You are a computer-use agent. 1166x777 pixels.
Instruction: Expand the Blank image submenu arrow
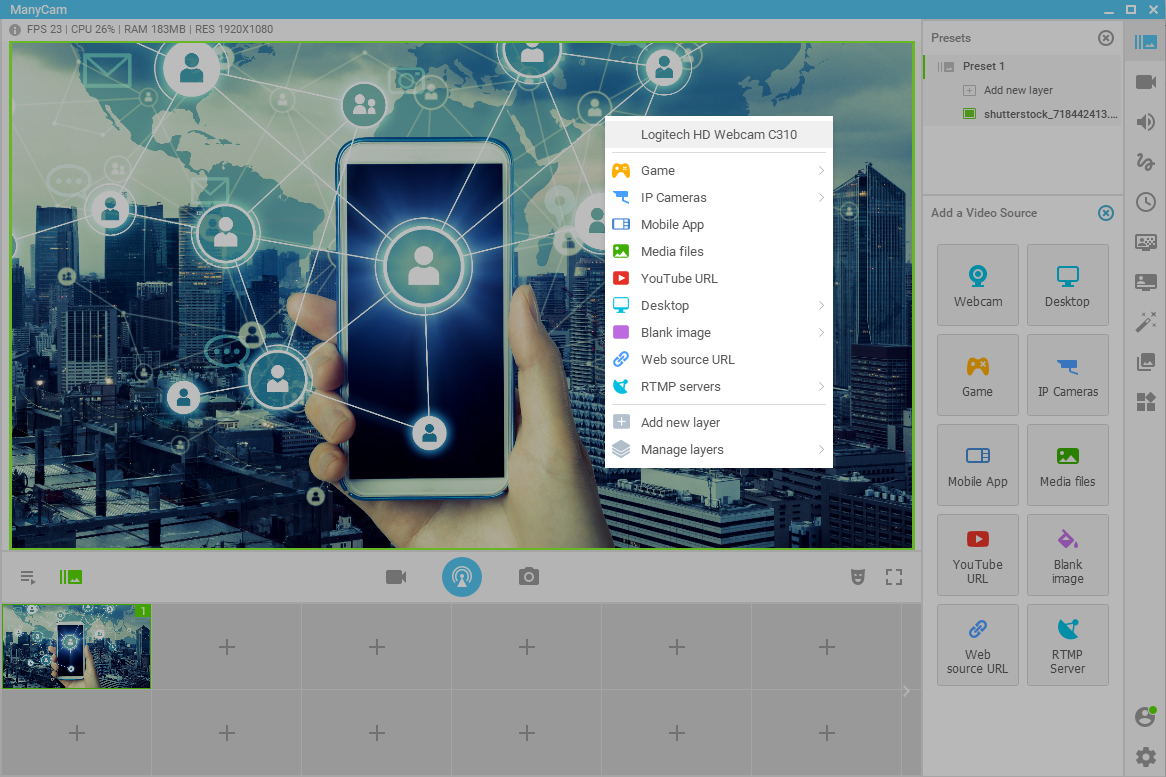pyautogui.click(x=821, y=332)
